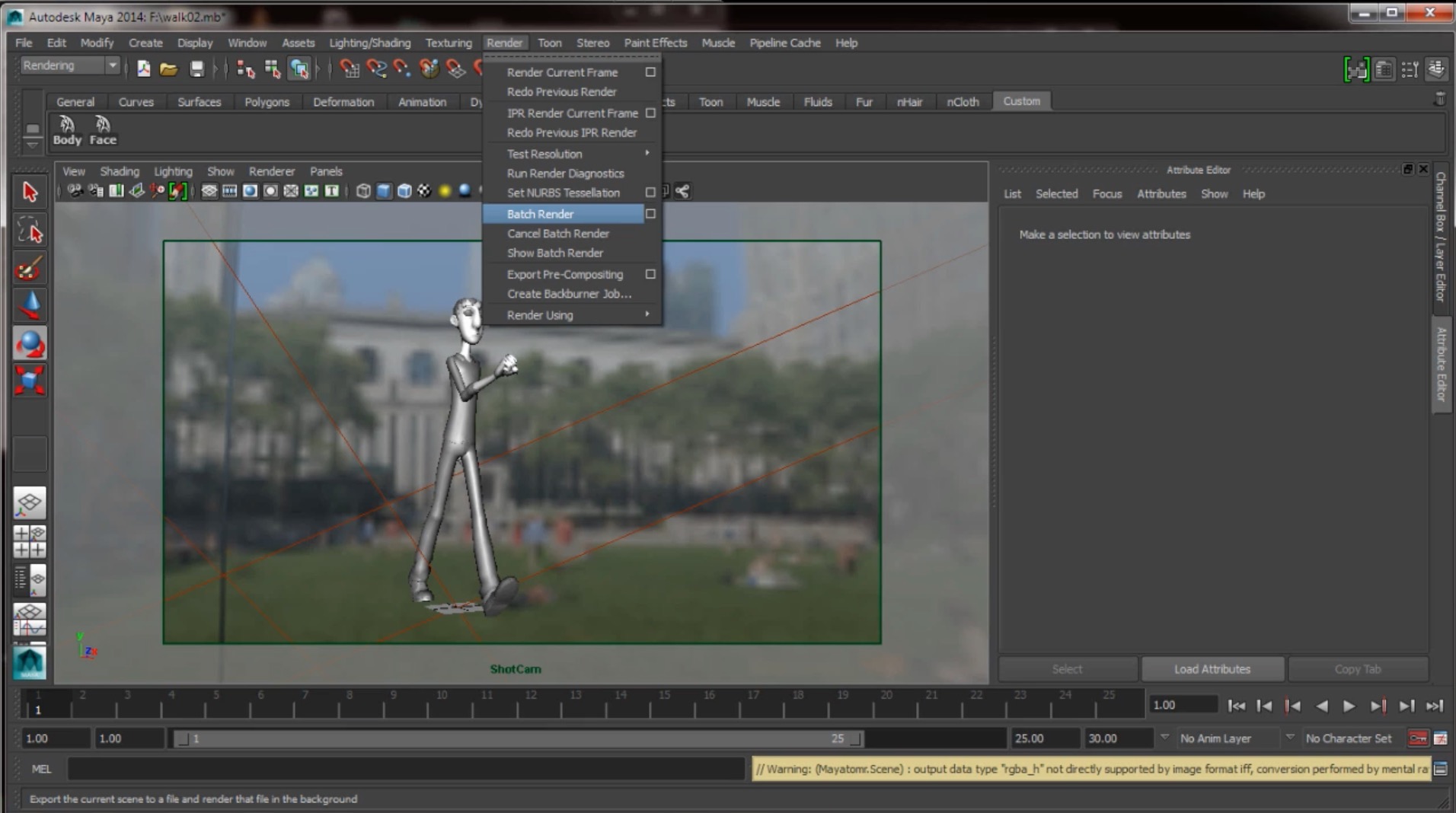Open the Script Editor icon
This screenshot has height=813, width=1456.
pyautogui.click(x=1440, y=769)
